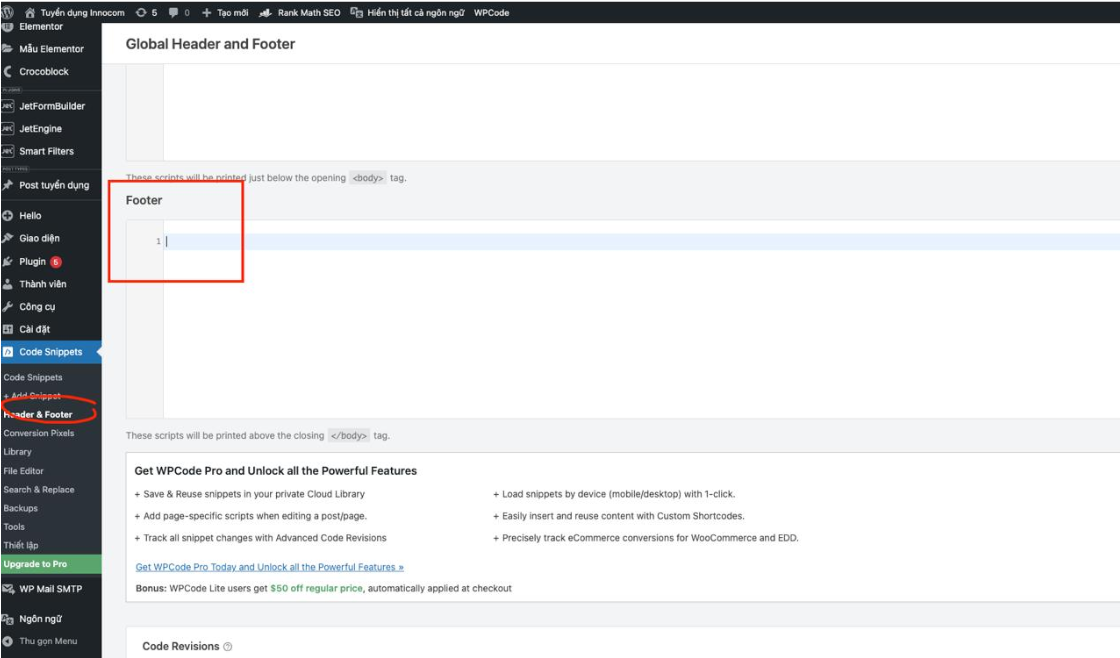Open Giao diện appearance brush icon
The height and width of the screenshot is (658, 1120).
tap(8, 238)
